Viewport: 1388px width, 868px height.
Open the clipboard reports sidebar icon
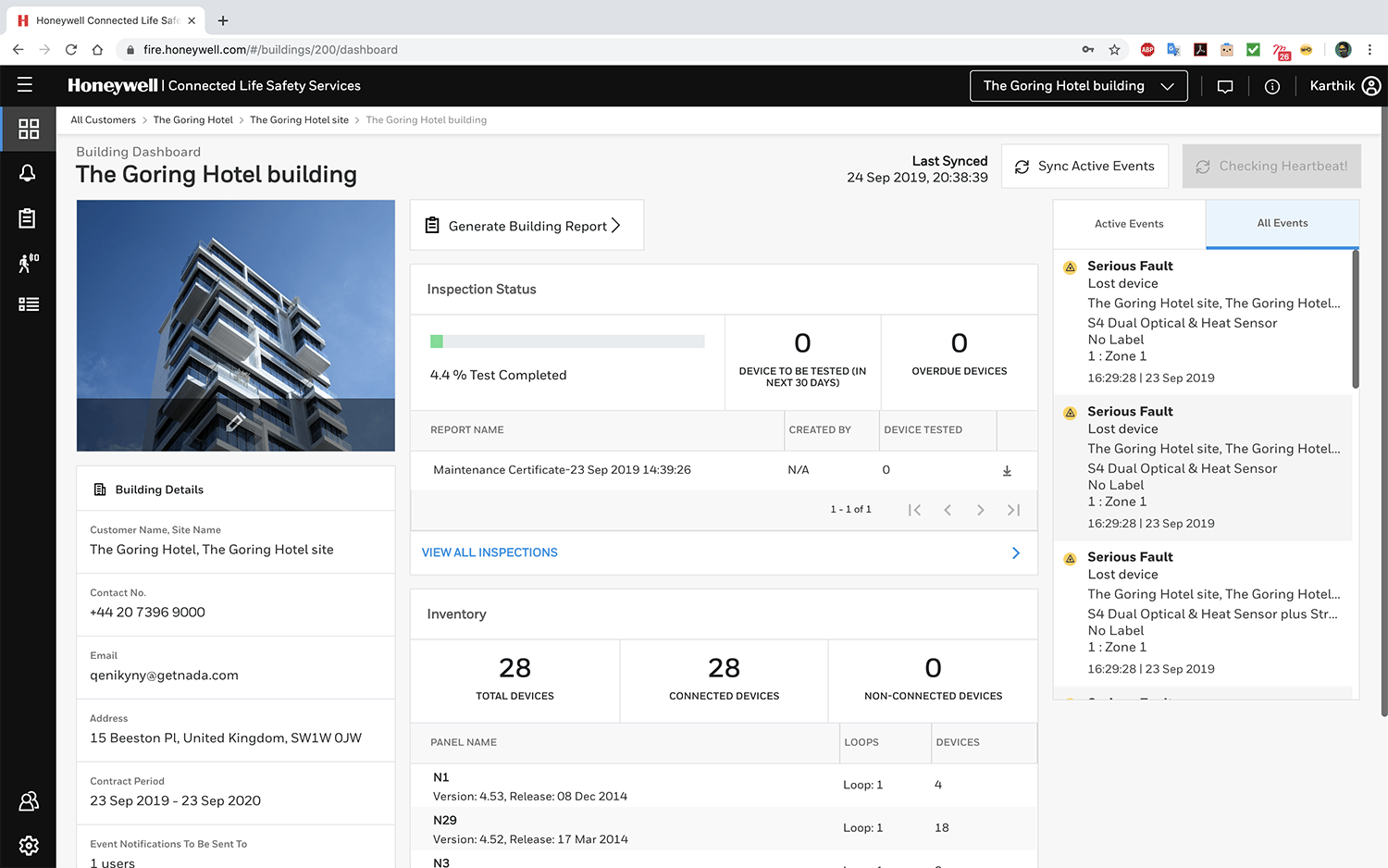[x=28, y=218]
